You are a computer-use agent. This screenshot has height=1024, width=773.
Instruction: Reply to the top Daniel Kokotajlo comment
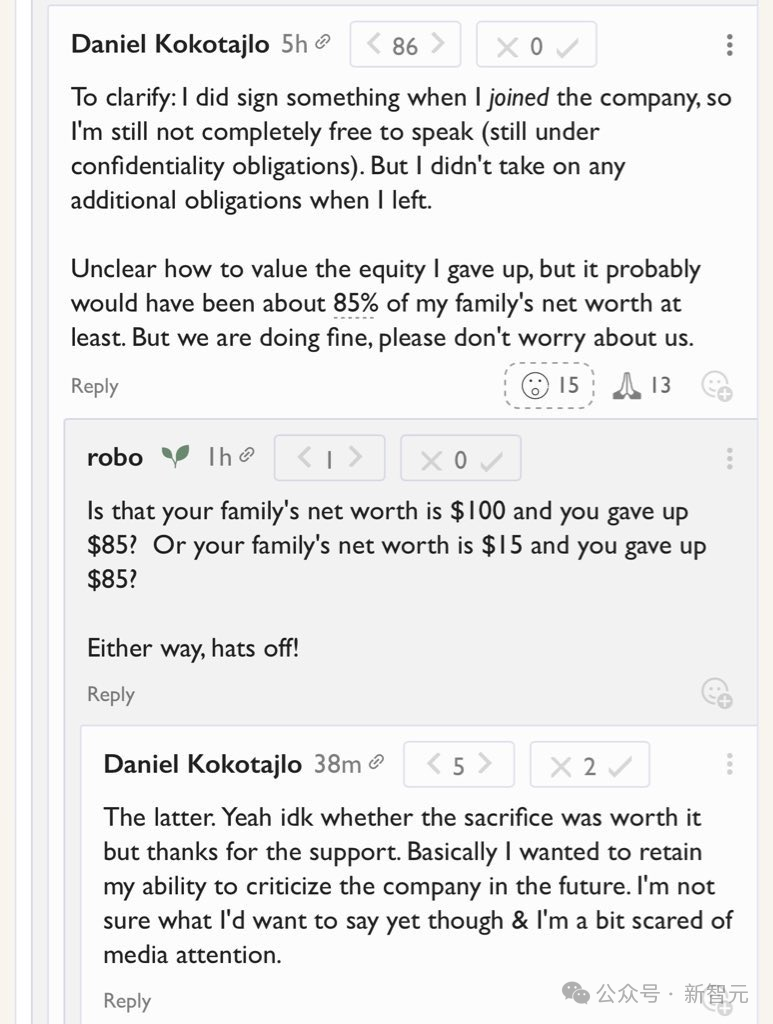point(94,386)
